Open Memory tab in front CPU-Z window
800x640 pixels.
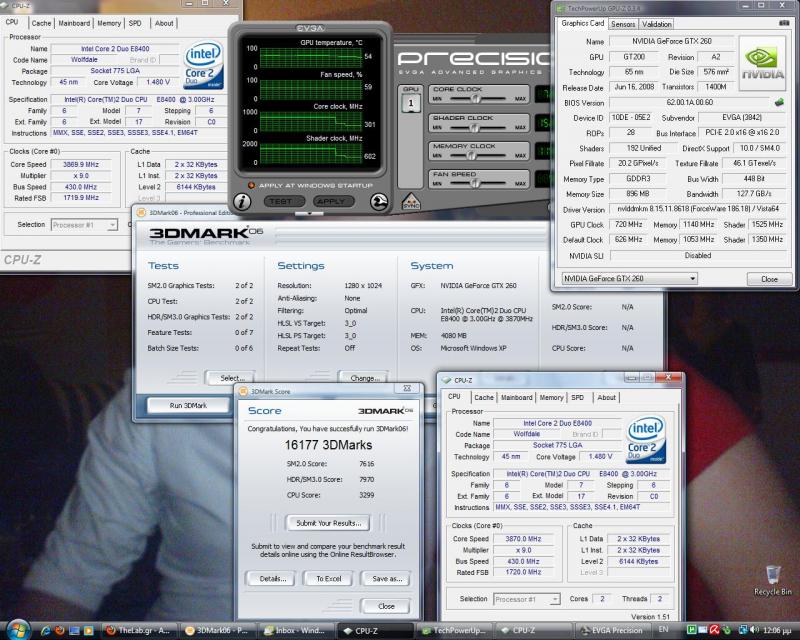point(551,398)
